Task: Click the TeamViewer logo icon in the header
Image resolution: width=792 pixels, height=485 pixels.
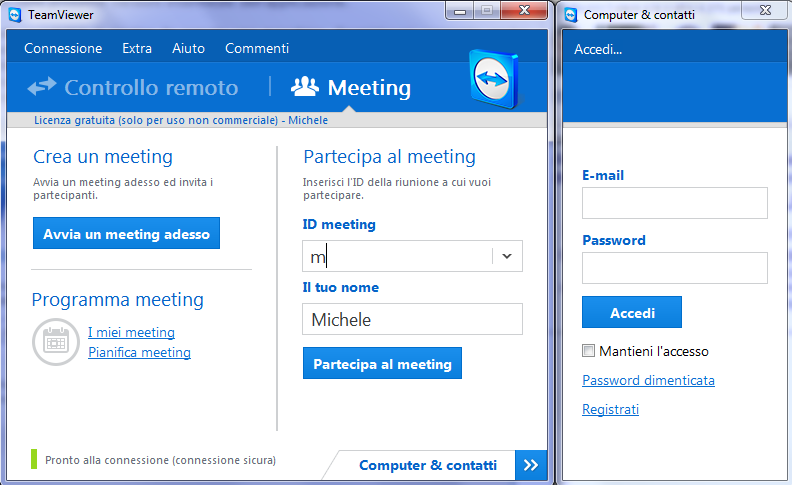Action: click(495, 79)
